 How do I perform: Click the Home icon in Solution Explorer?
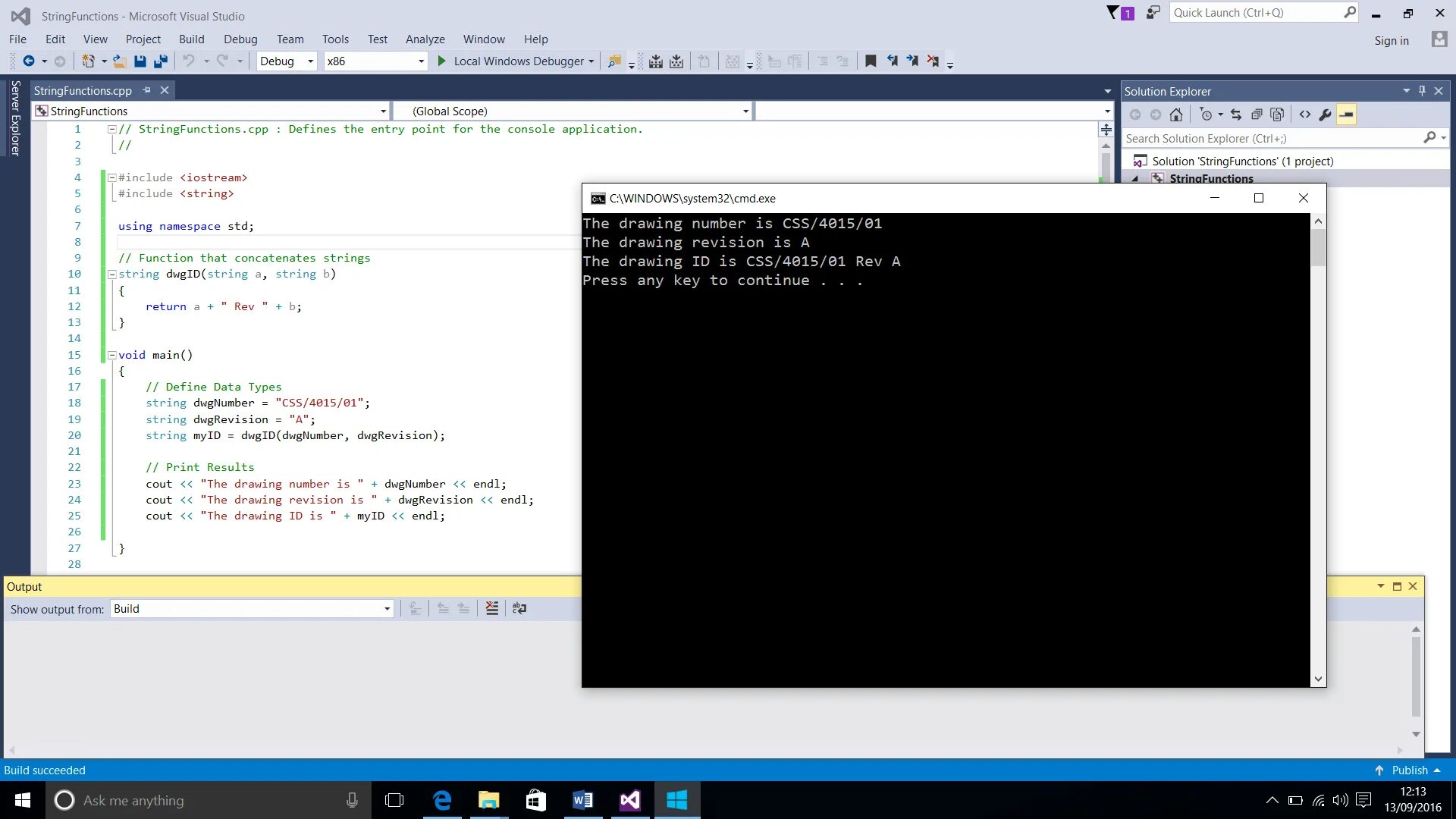1176,115
